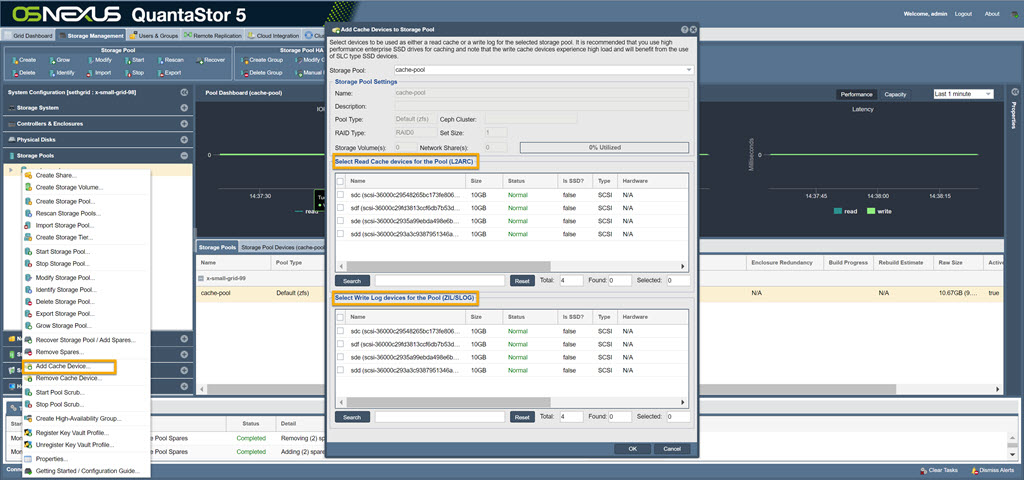The image size is (1024, 481).
Task: Expand the Properties side panel
Action: pyautogui.click(x=1015, y=92)
